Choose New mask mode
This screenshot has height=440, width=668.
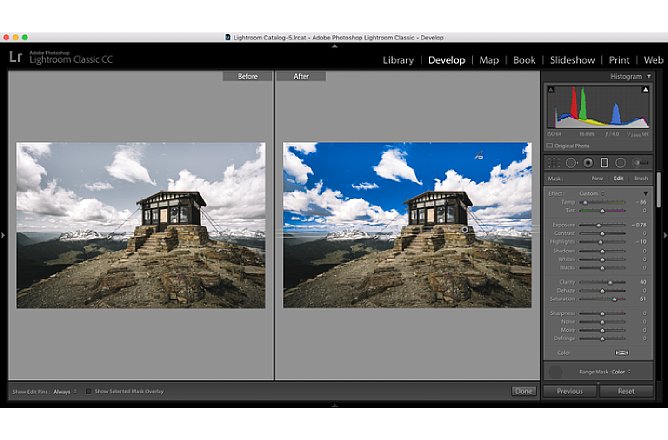pos(597,178)
